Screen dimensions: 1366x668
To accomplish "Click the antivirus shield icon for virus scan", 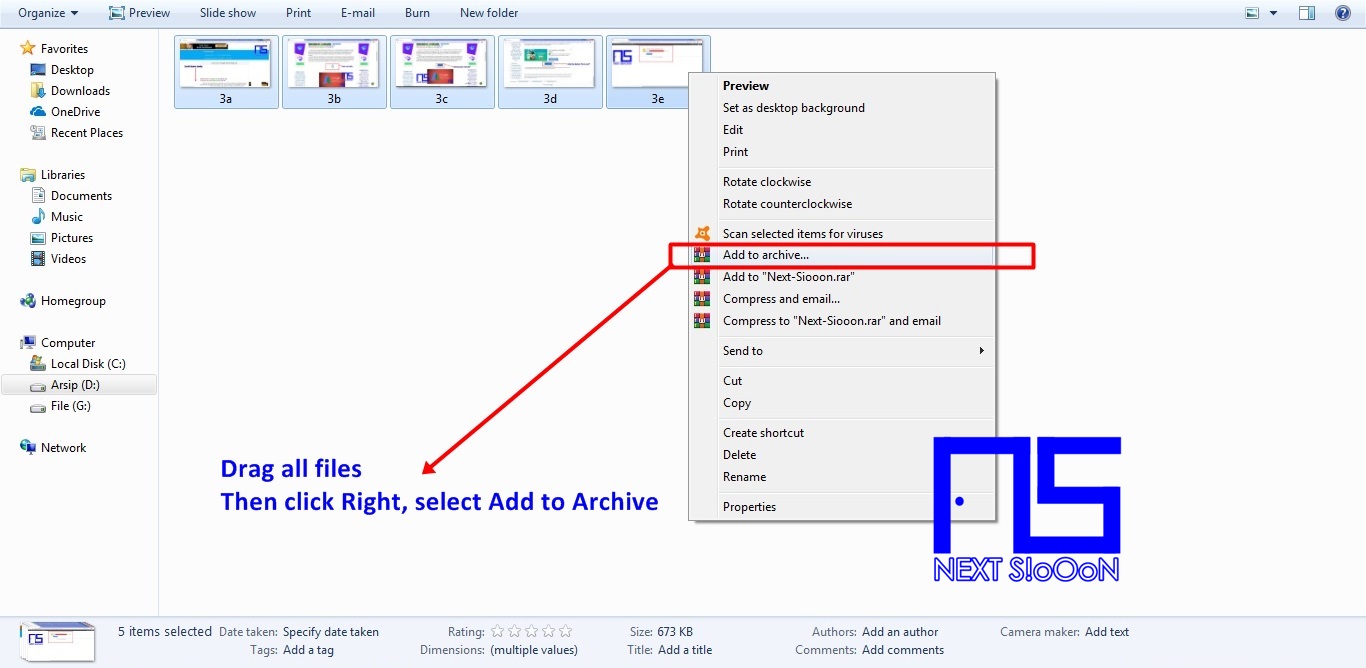I will 703,233.
